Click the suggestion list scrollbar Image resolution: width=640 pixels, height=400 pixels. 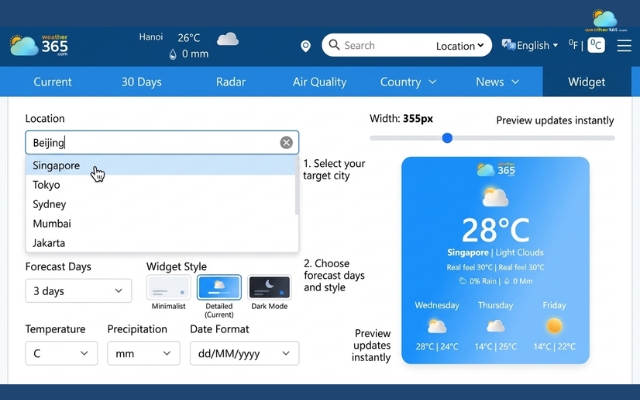click(x=297, y=184)
